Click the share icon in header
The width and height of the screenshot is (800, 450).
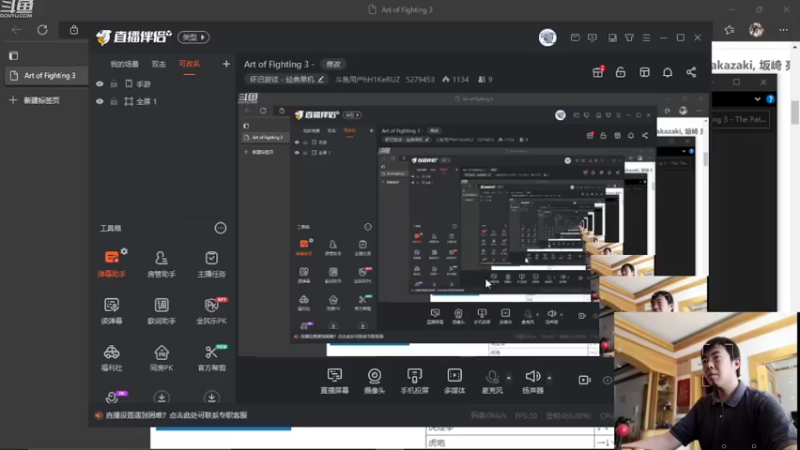click(x=691, y=72)
